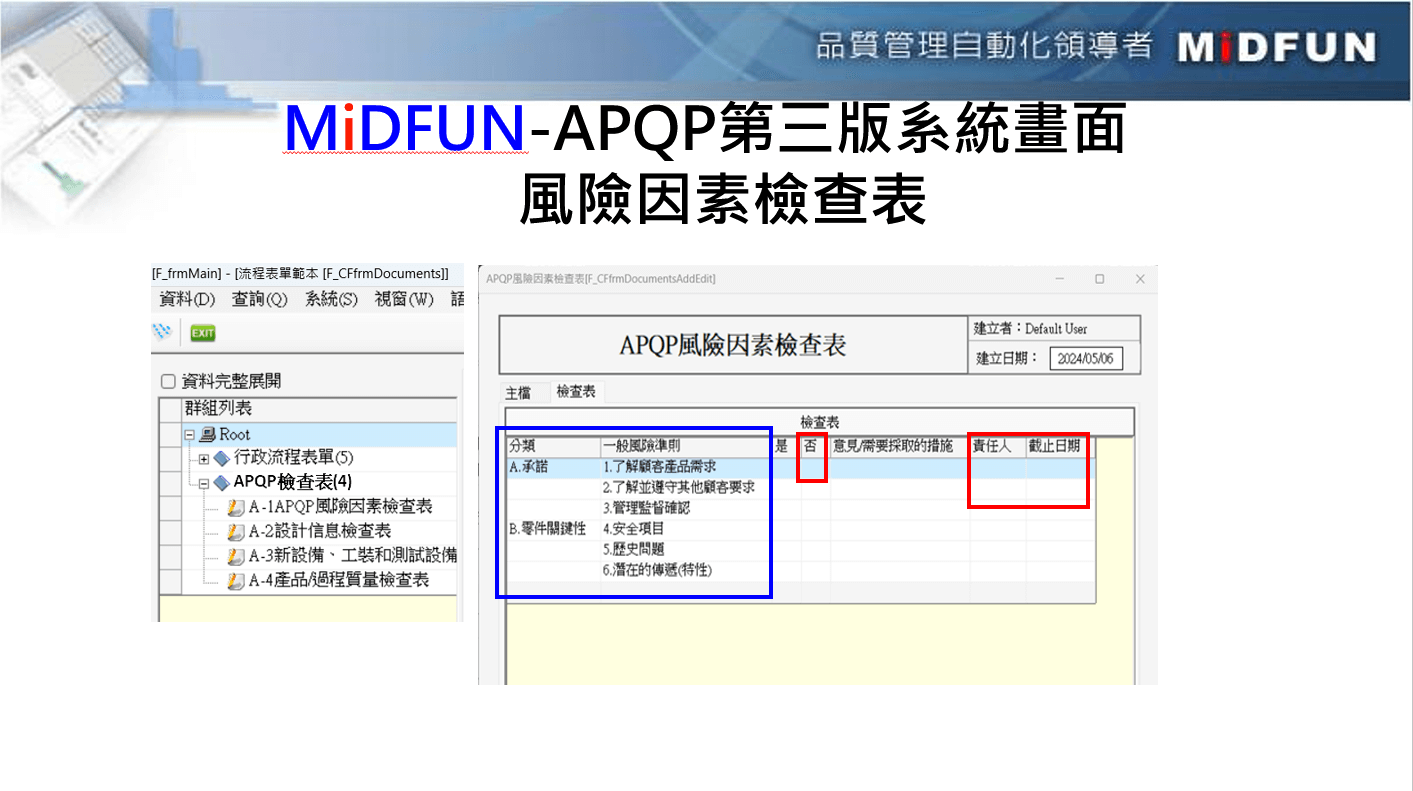Click the green EXIT toolbar icon
Image resolution: width=1413 pixels, height=791 pixels.
[203, 333]
